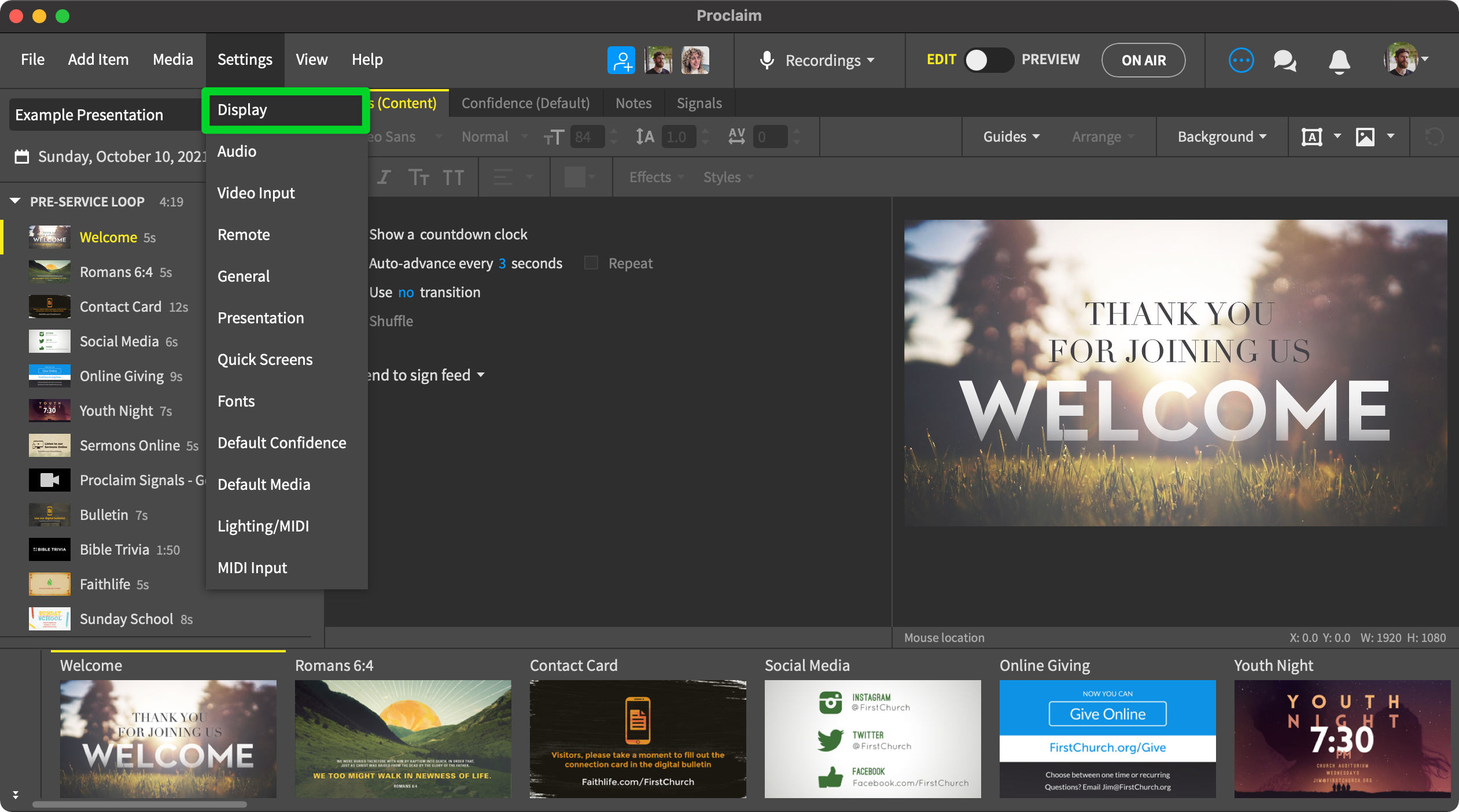Switch to Confidence (Default) tab
The width and height of the screenshot is (1459, 812).
click(525, 103)
